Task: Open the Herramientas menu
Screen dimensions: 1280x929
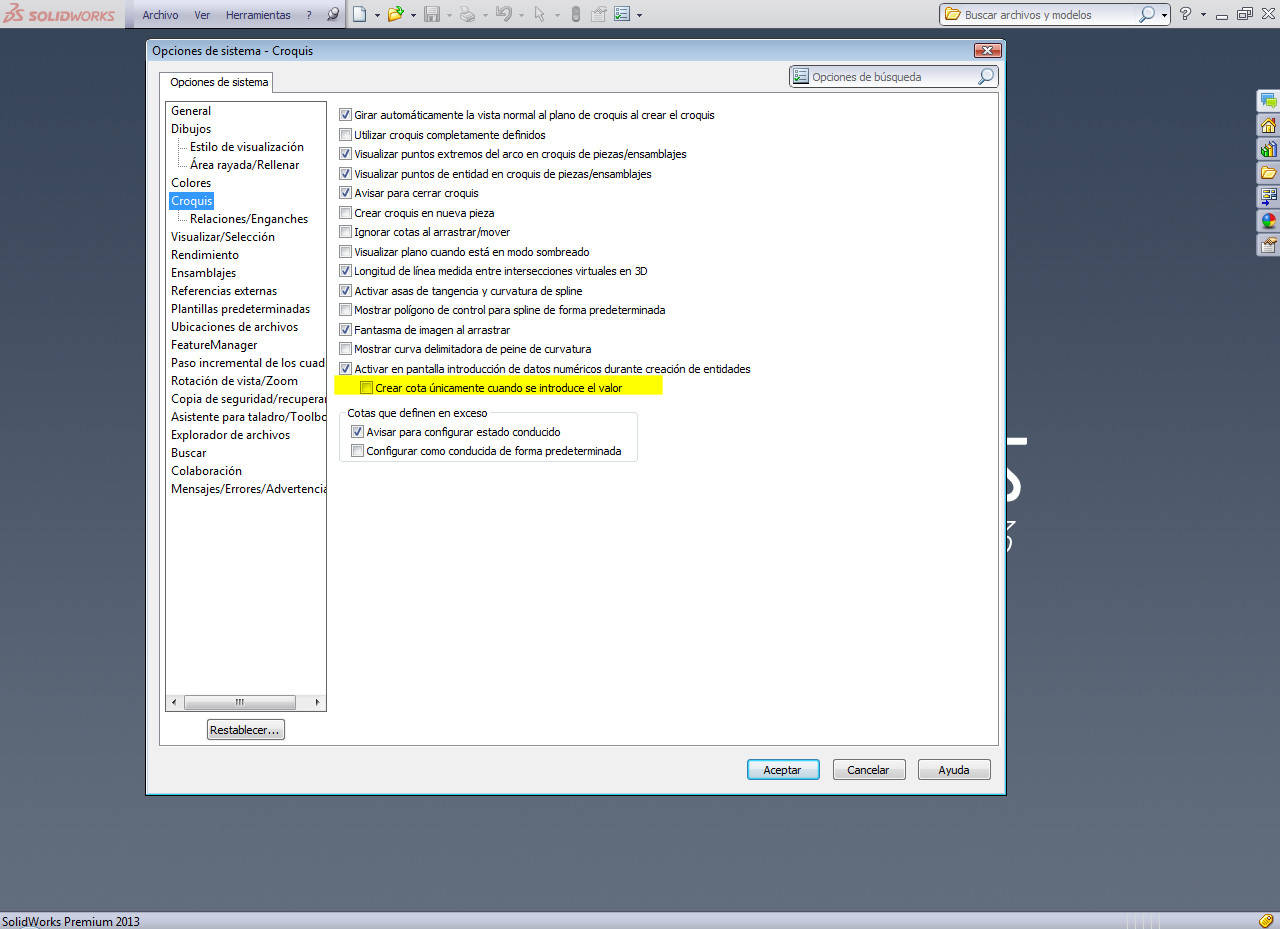Action: point(258,15)
